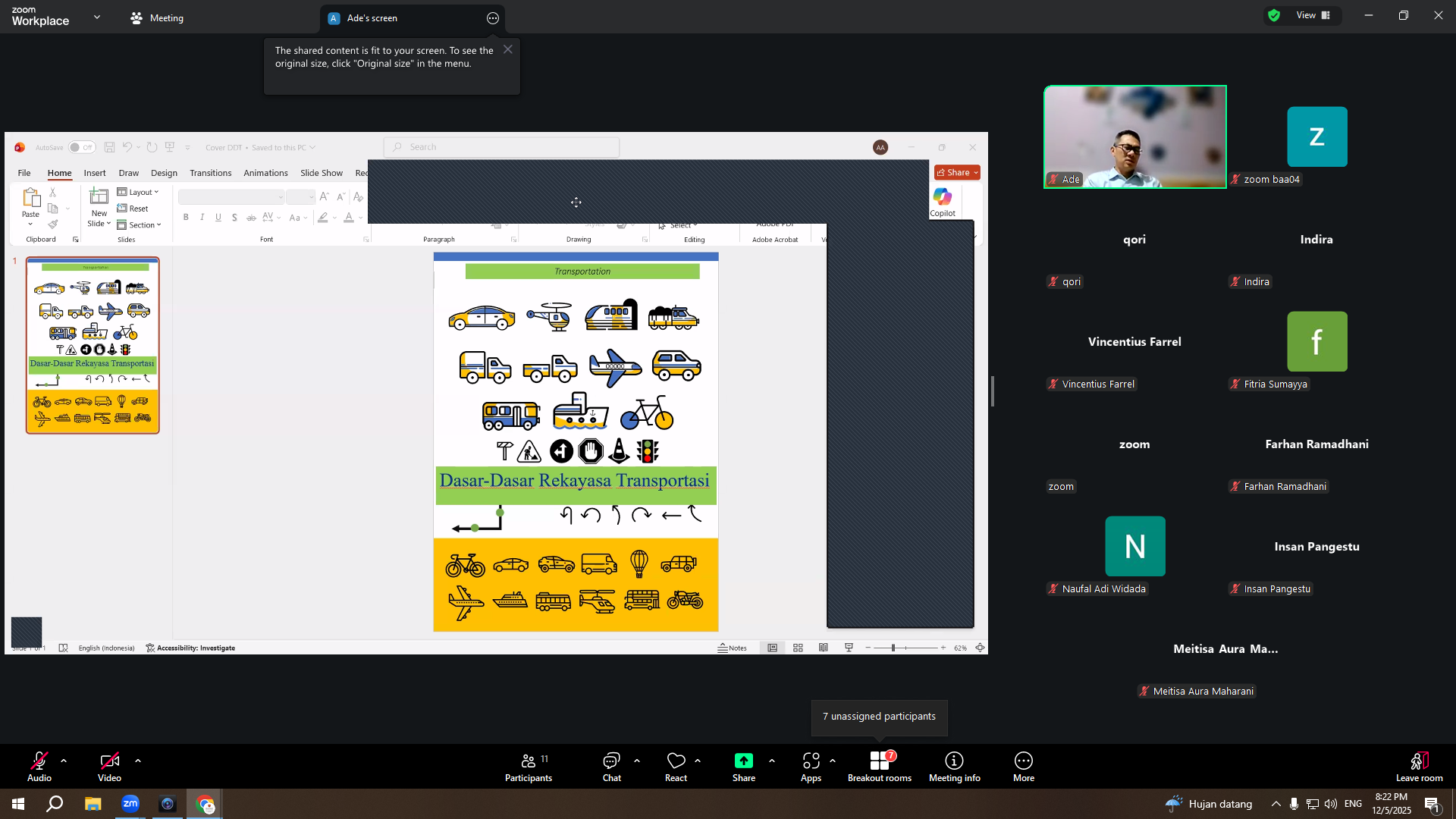Show Meeting info
This screenshot has width=1456, height=819.
pyautogui.click(x=954, y=767)
